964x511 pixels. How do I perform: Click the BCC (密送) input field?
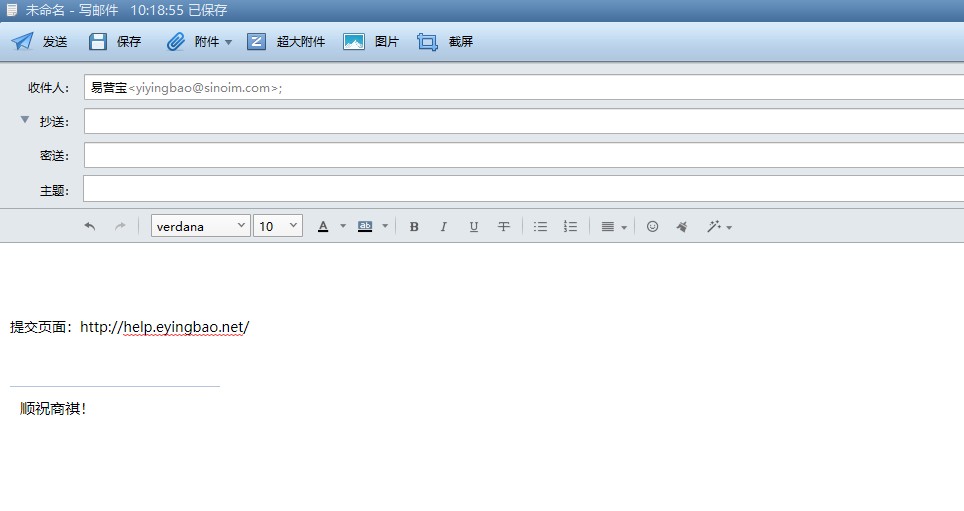click(524, 155)
